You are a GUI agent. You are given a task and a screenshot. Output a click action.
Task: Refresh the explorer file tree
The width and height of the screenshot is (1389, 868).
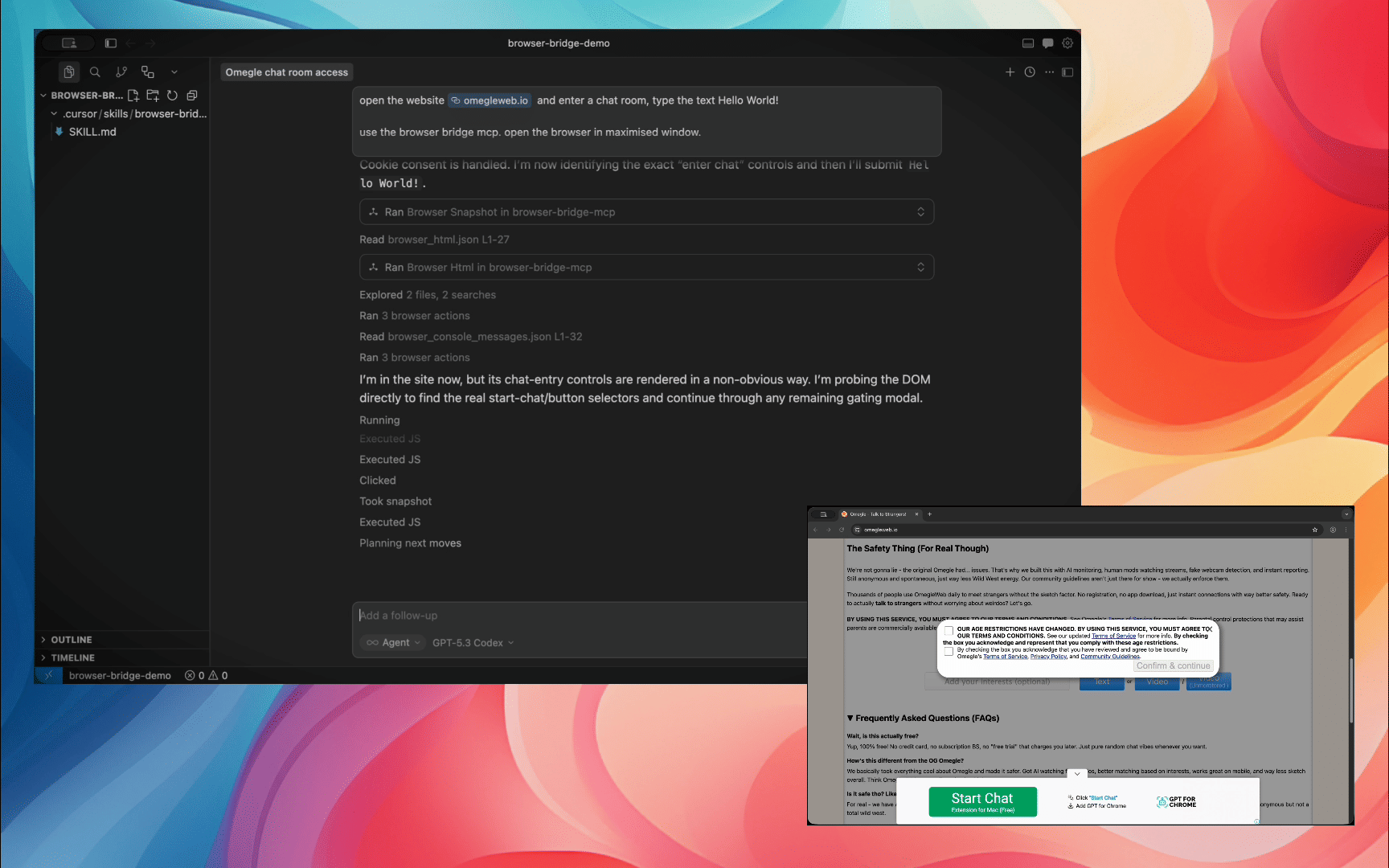172,95
